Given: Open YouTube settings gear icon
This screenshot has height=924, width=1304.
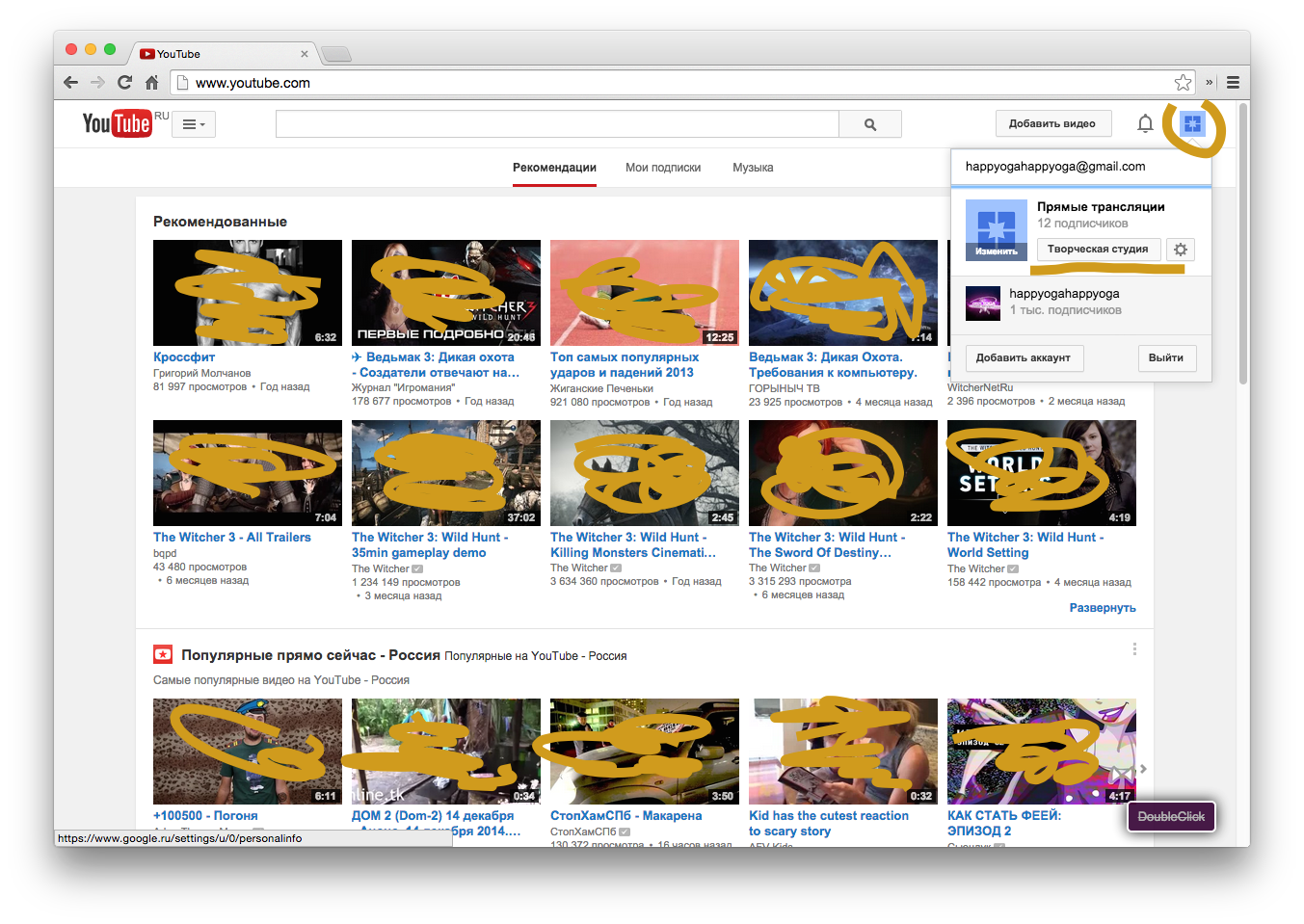Looking at the screenshot, I should point(1181,250).
